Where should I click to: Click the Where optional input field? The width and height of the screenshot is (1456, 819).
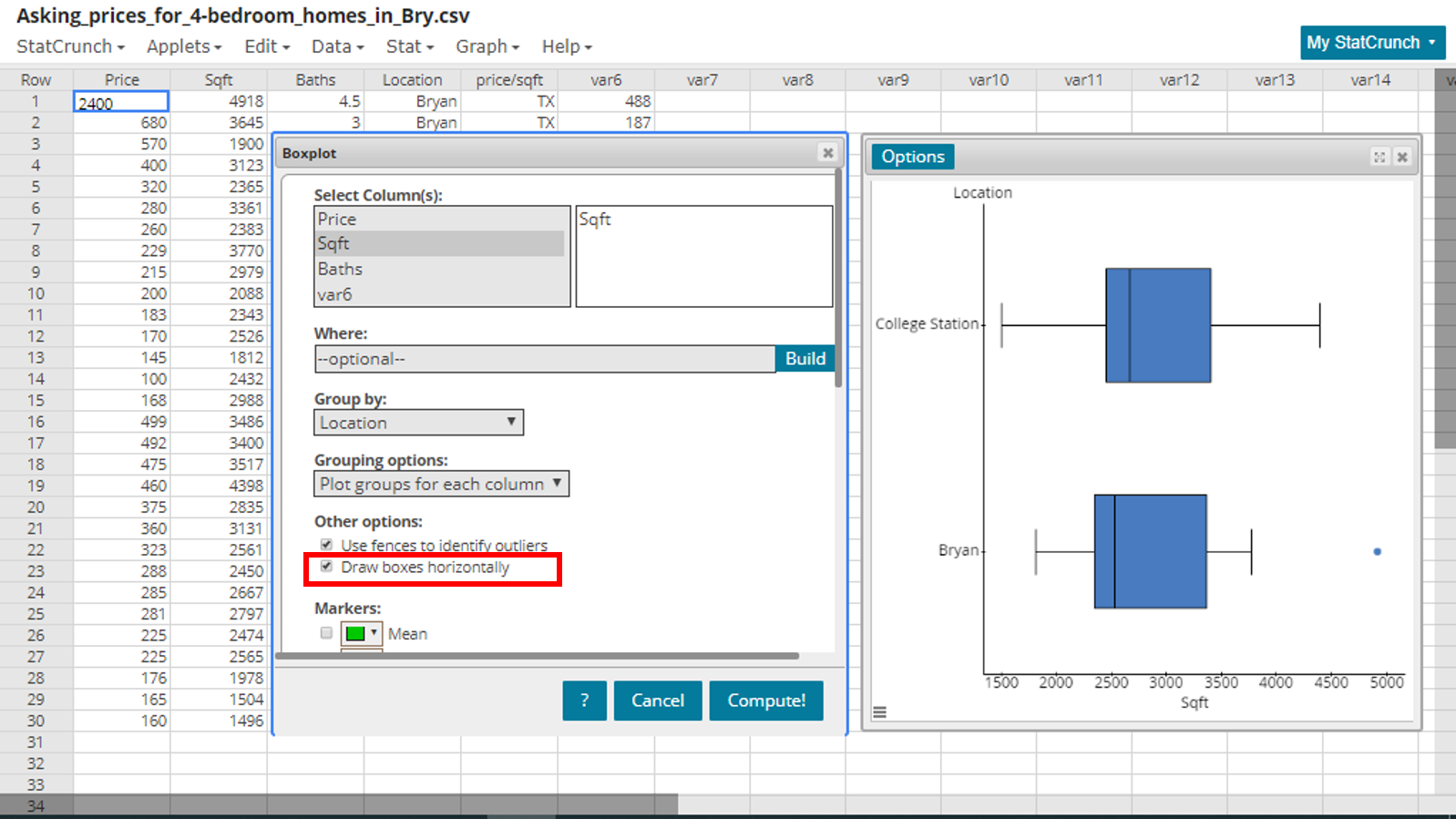544,359
